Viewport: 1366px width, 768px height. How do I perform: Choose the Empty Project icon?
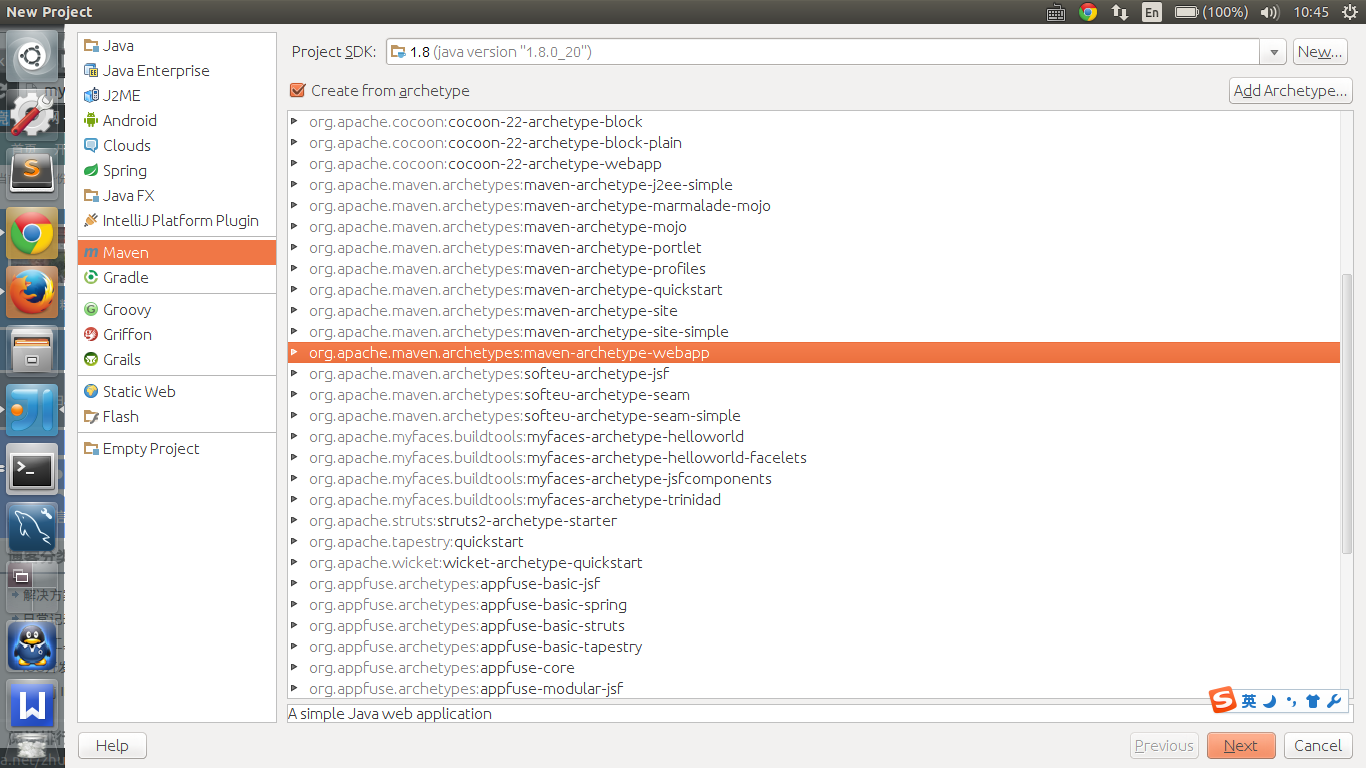pyautogui.click(x=92, y=449)
